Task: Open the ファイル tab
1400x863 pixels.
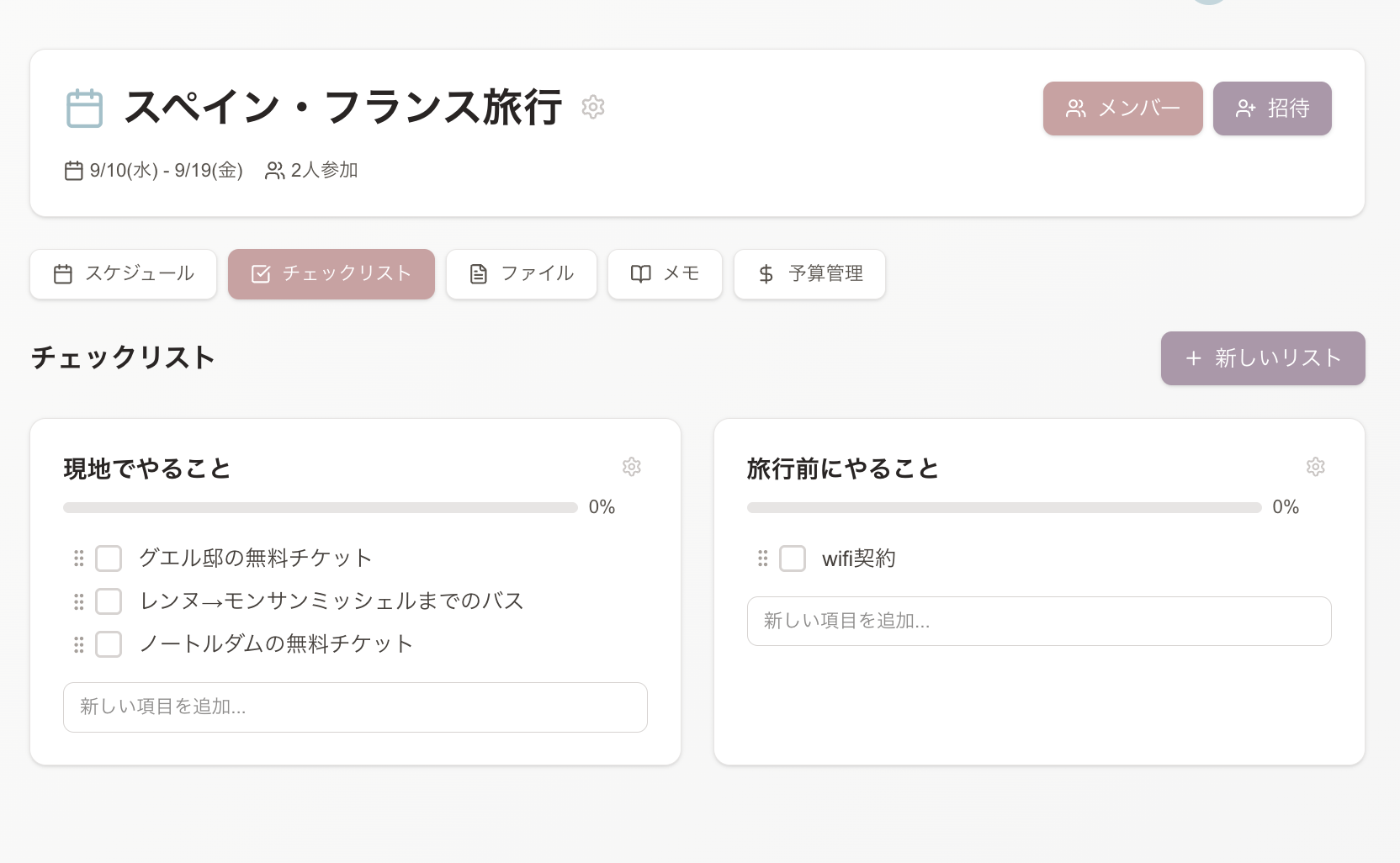Action: [x=521, y=274]
